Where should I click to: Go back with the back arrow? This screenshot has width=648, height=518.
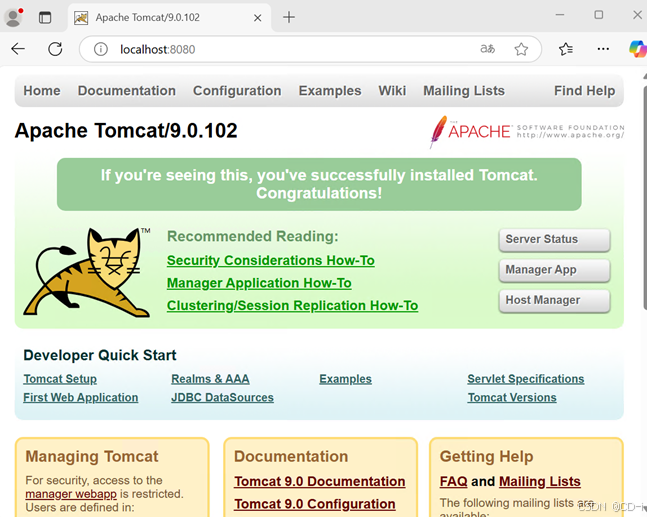(18, 49)
